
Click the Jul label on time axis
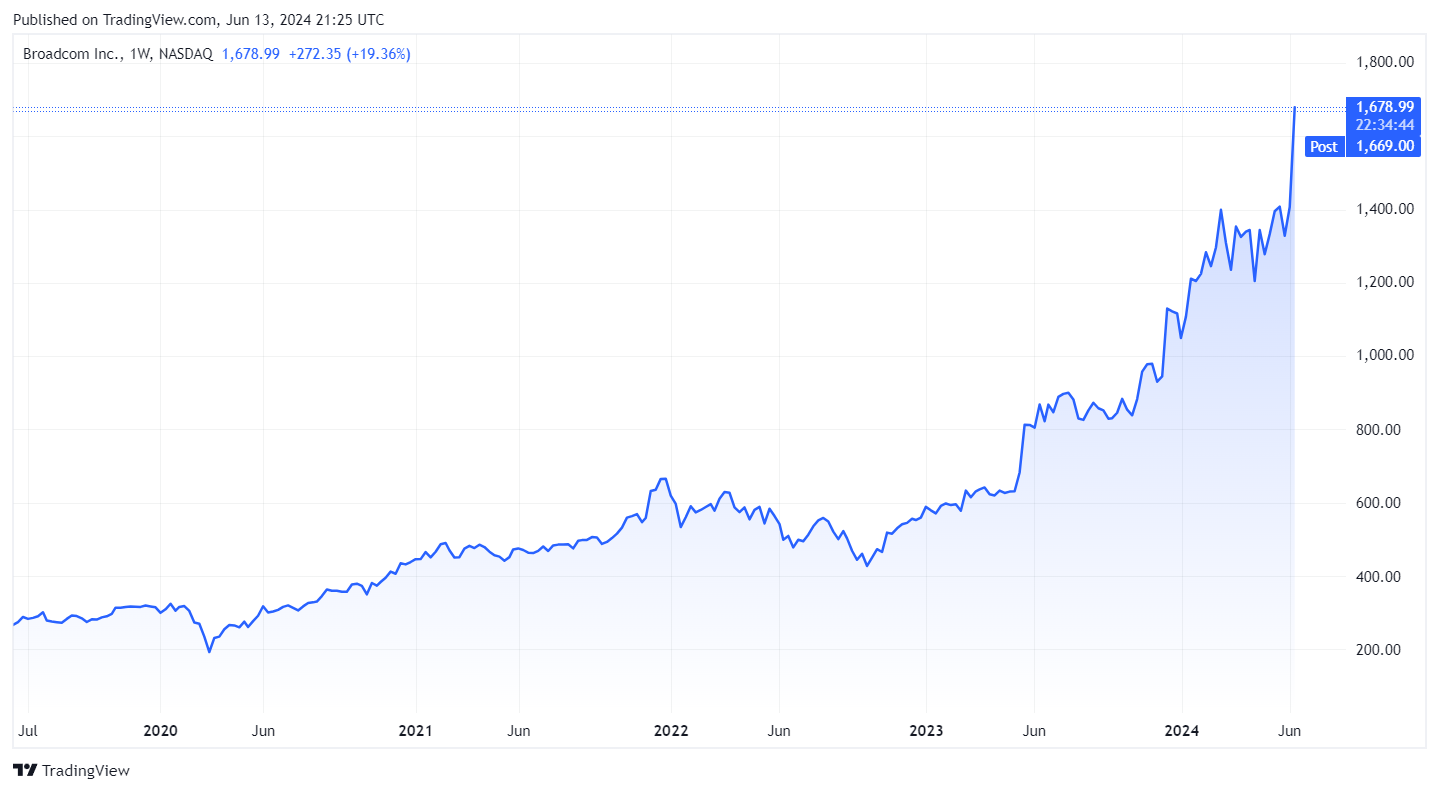click(28, 731)
